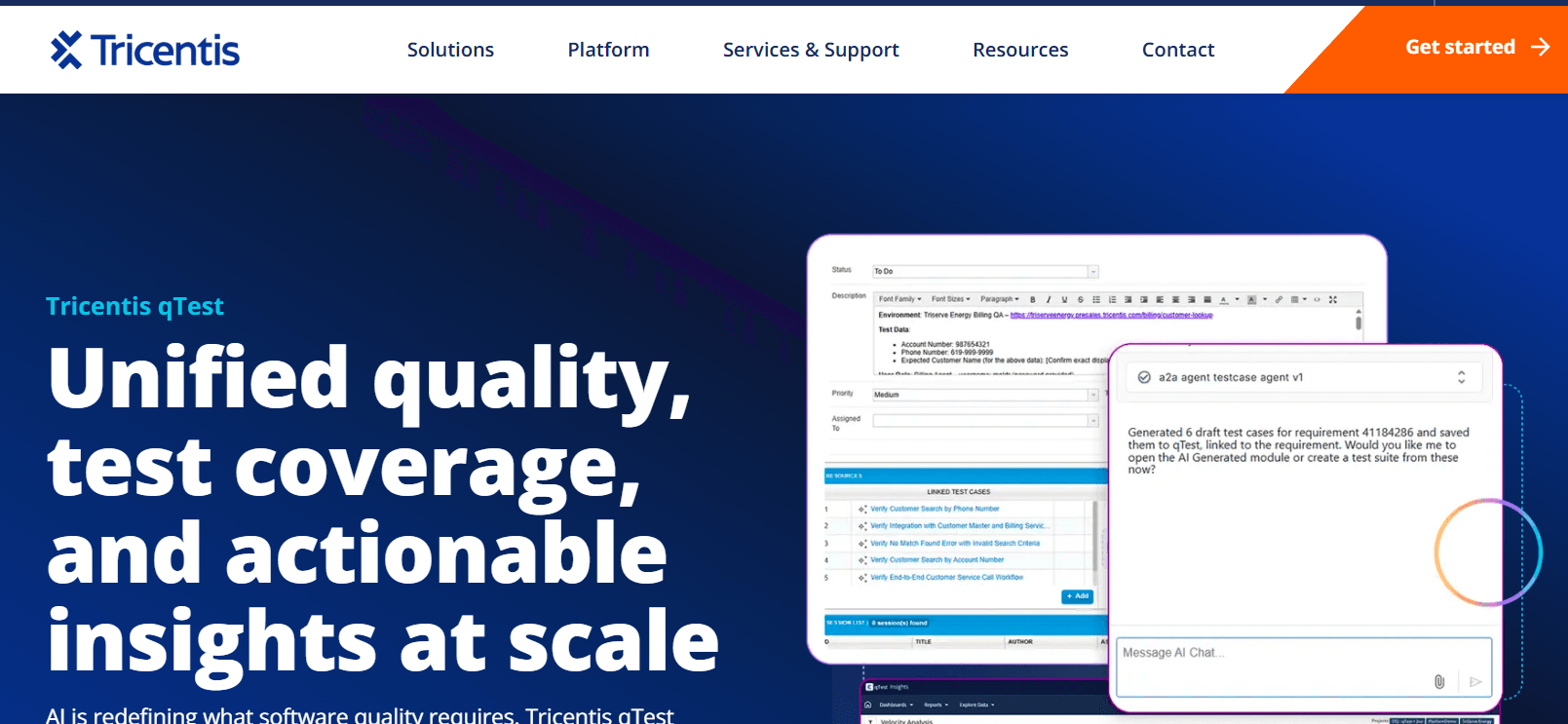Toggle Underline in the description toolbar

coord(1064,299)
